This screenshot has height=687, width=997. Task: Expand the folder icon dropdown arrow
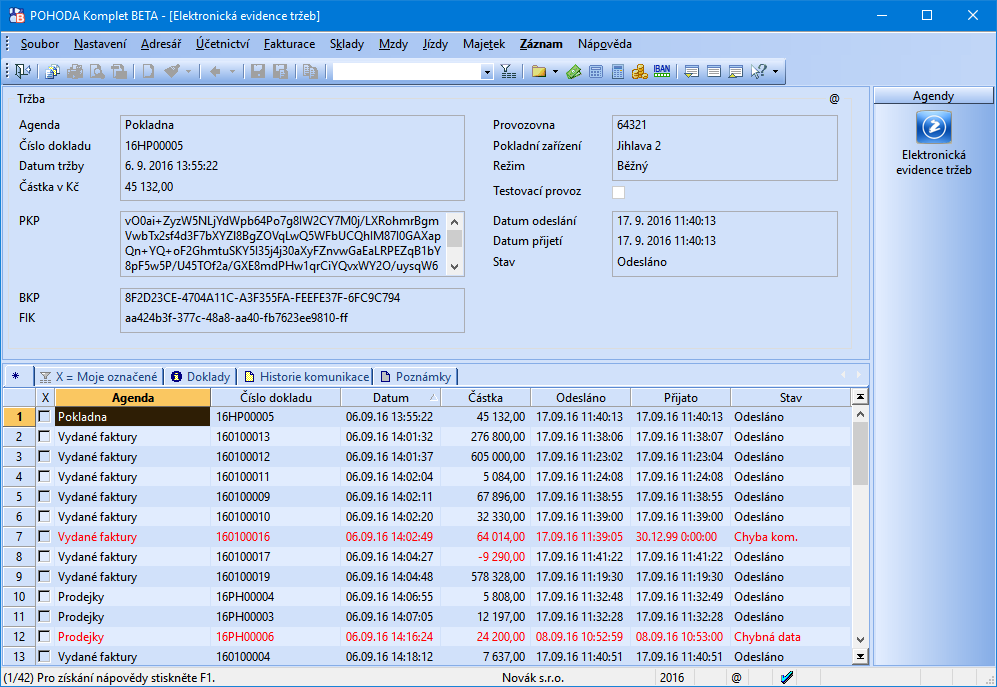coord(555,71)
